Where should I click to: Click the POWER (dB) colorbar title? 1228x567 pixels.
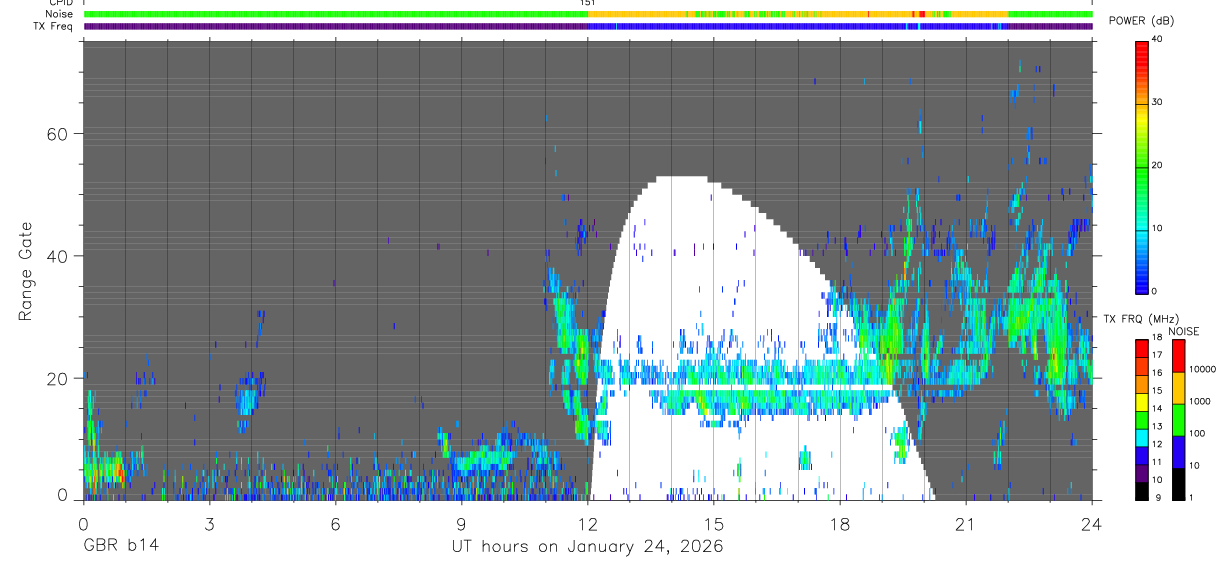point(1141,21)
